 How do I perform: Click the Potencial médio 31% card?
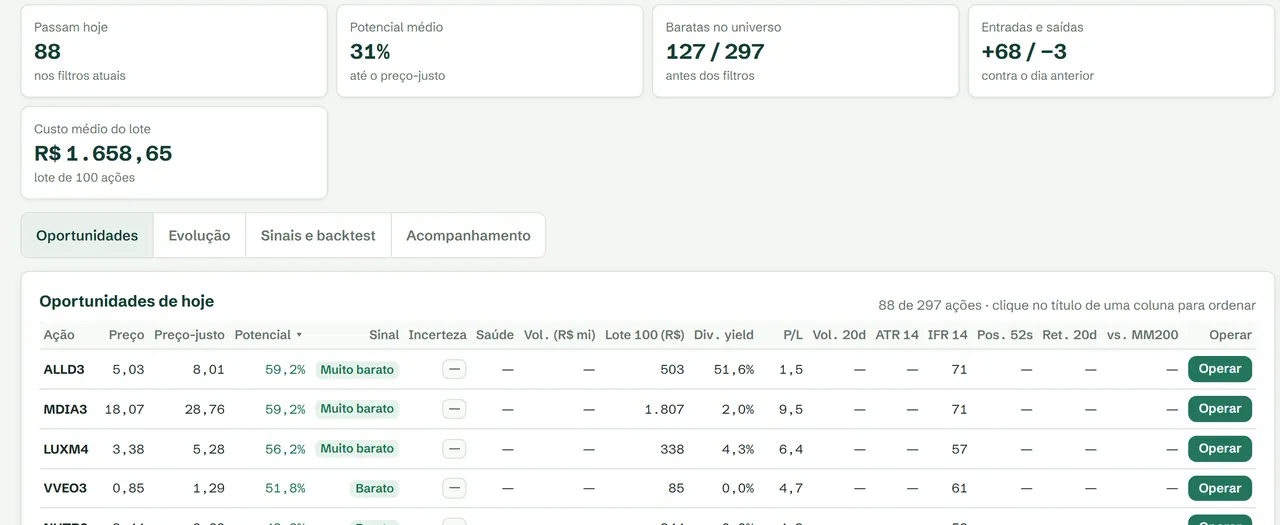point(490,51)
